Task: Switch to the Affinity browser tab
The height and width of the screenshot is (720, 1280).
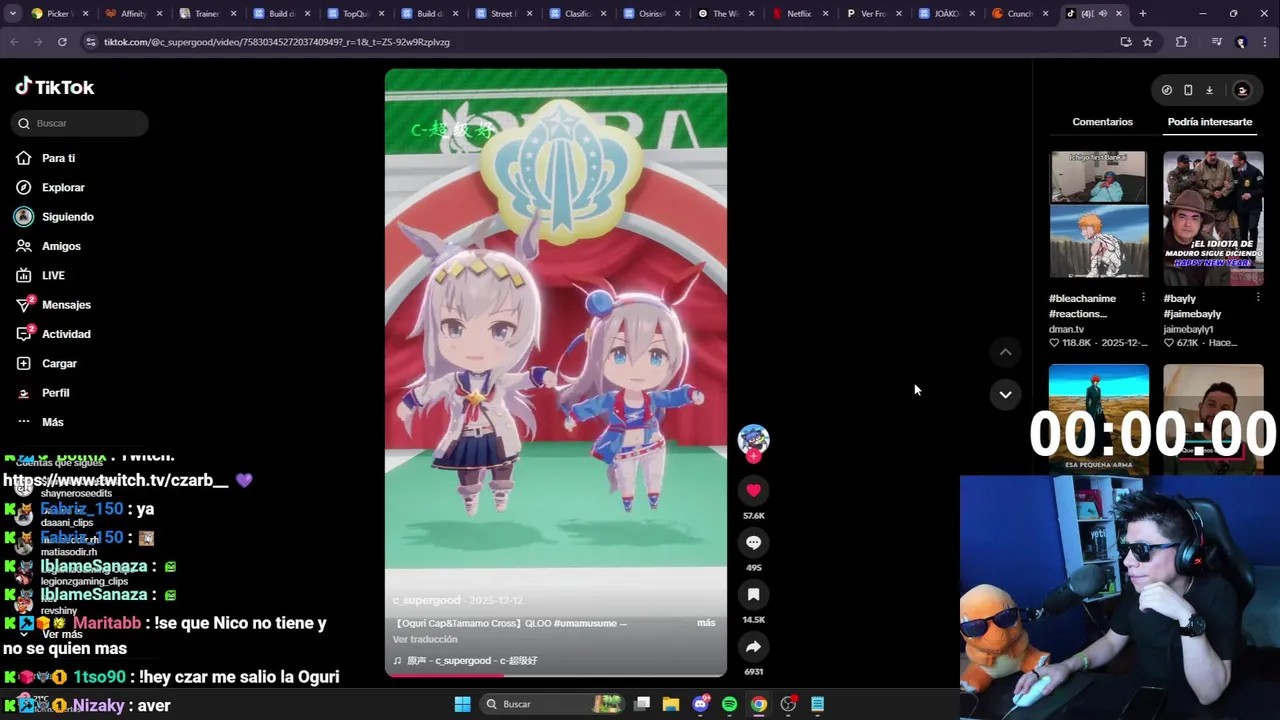Action: coord(133,14)
